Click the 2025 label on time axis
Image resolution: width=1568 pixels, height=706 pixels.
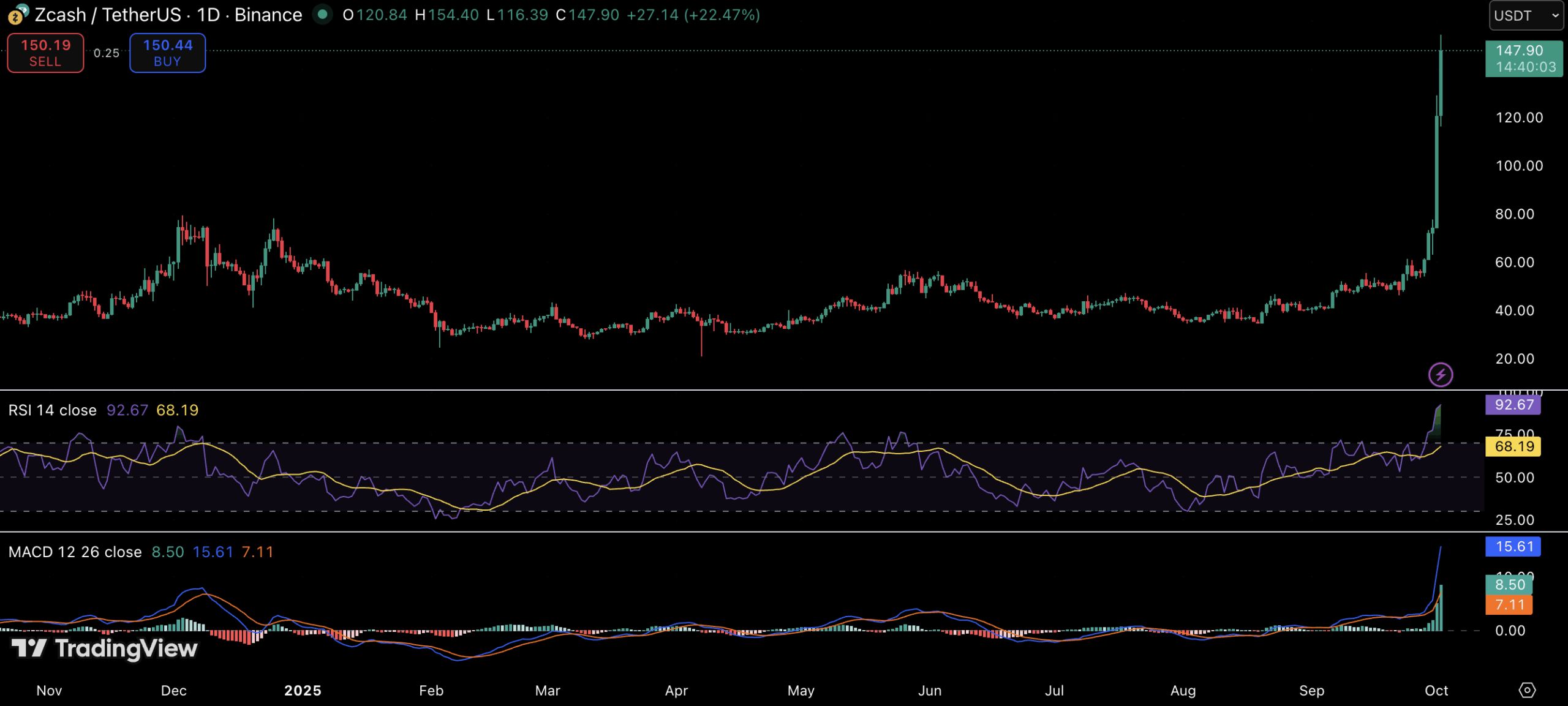(303, 691)
